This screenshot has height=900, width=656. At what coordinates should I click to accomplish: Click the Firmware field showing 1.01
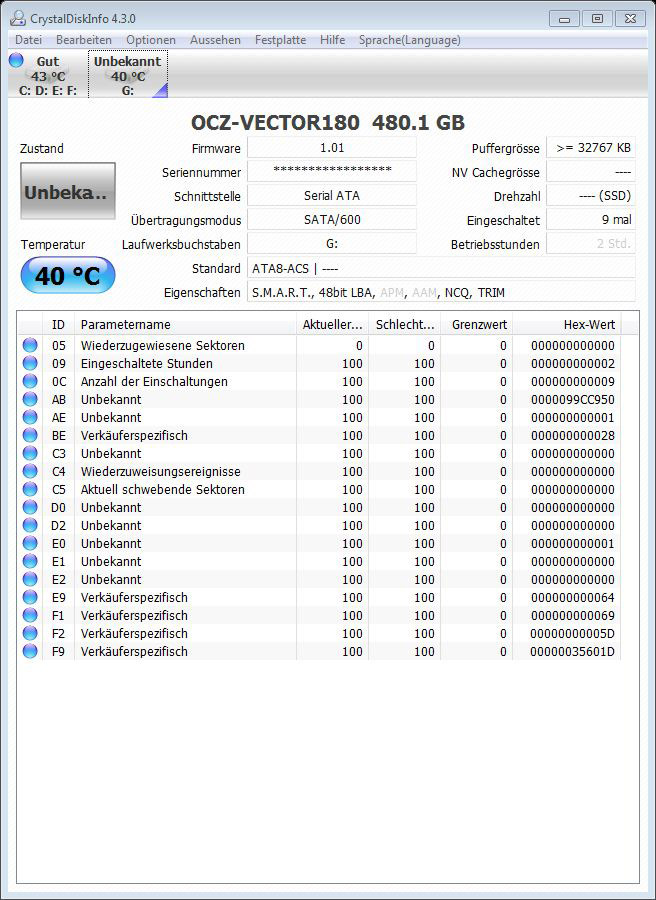tap(332, 148)
